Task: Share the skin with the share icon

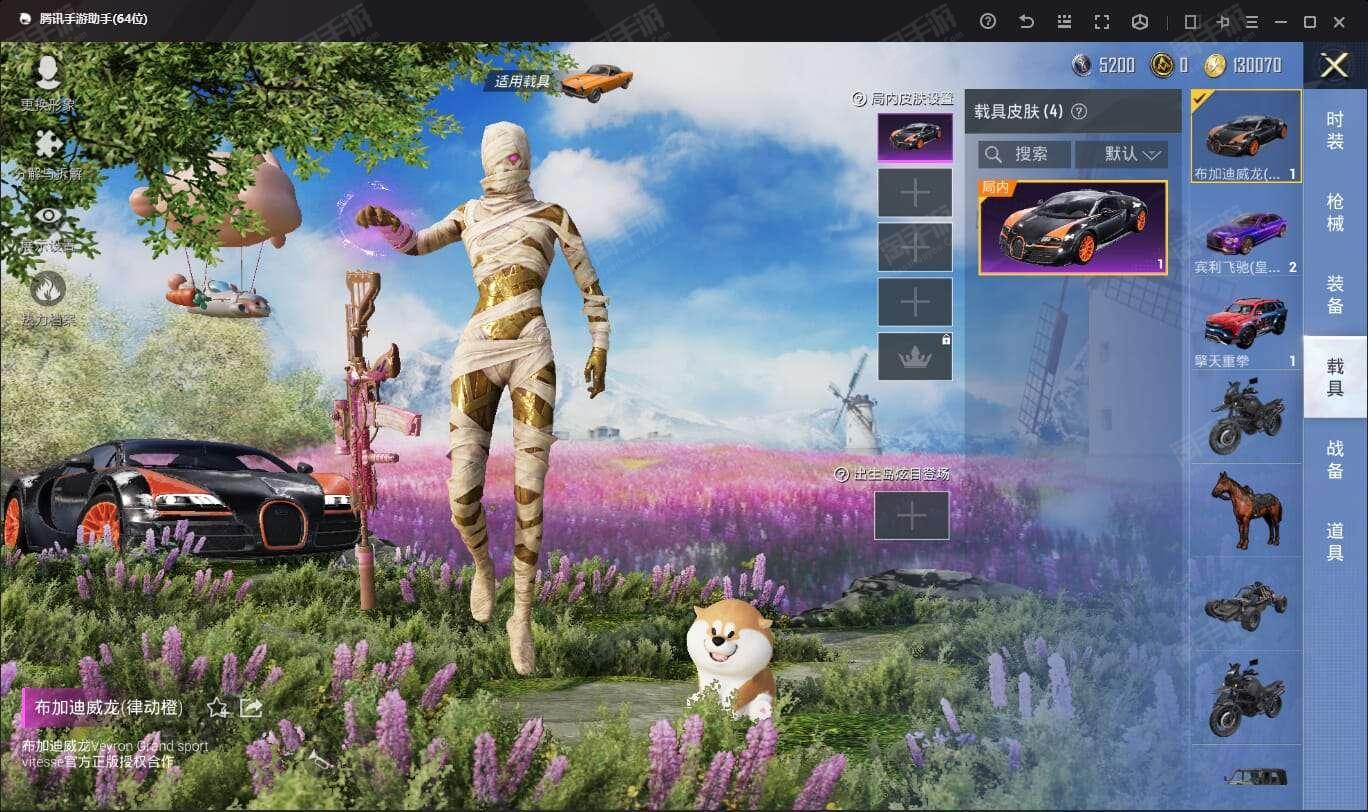Action: pos(251,708)
